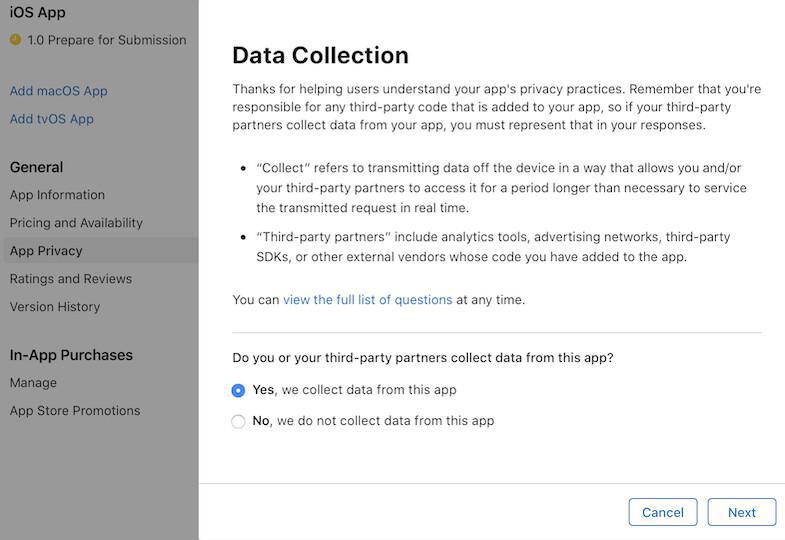Select '1.0 Prepare for Submission' version
Screen dimensions: 785x540
click(x=107, y=40)
